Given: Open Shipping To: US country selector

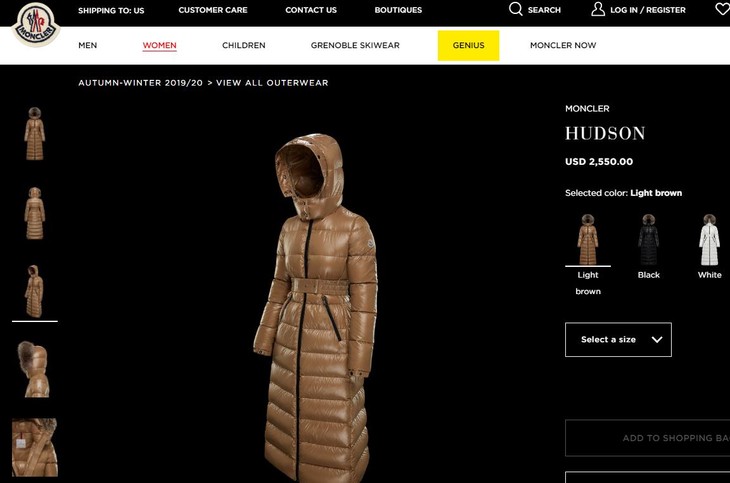Looking at the screenshot, I should tap(111, 10).
